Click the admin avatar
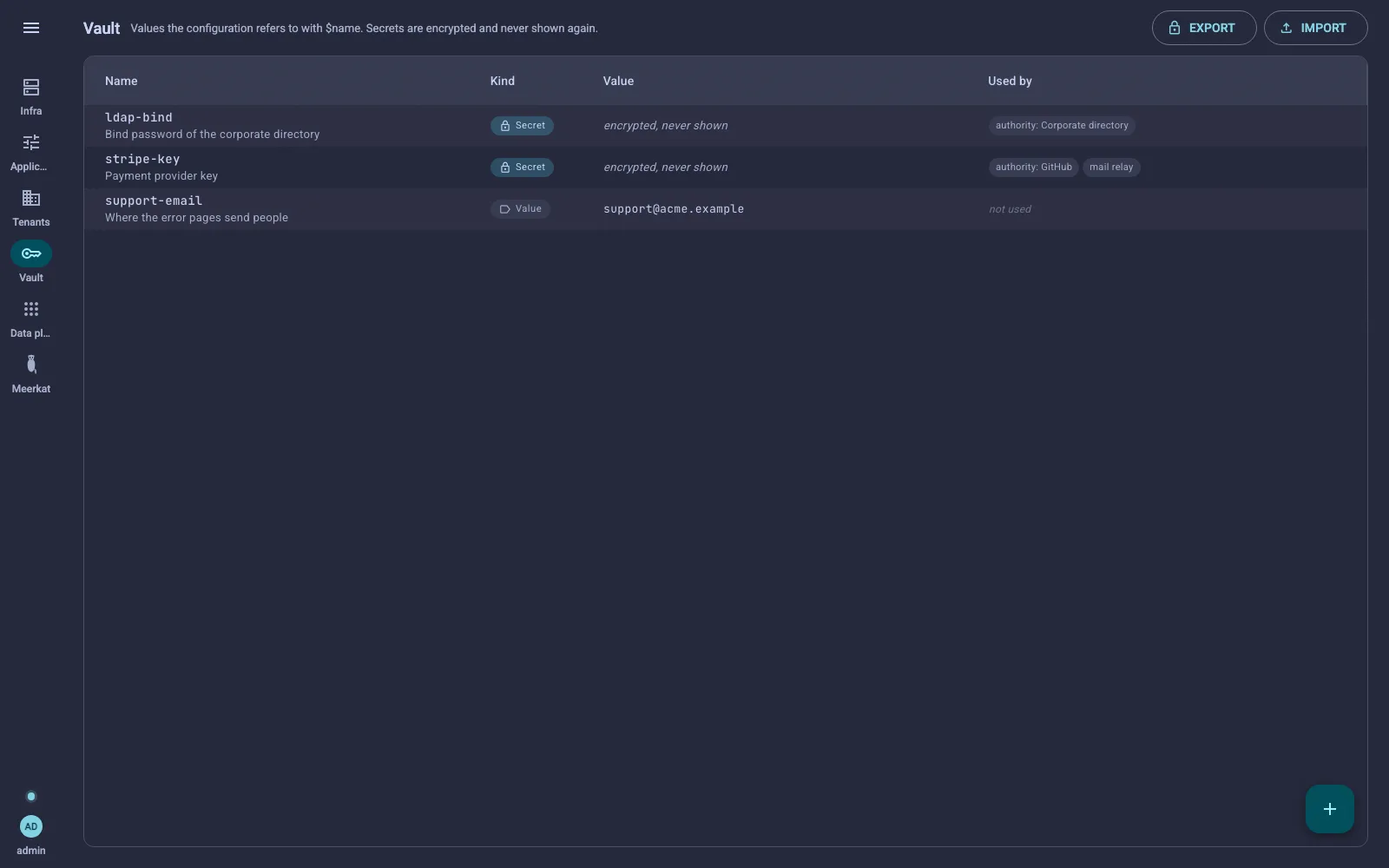1389x868 pixels. click(31, 826)
